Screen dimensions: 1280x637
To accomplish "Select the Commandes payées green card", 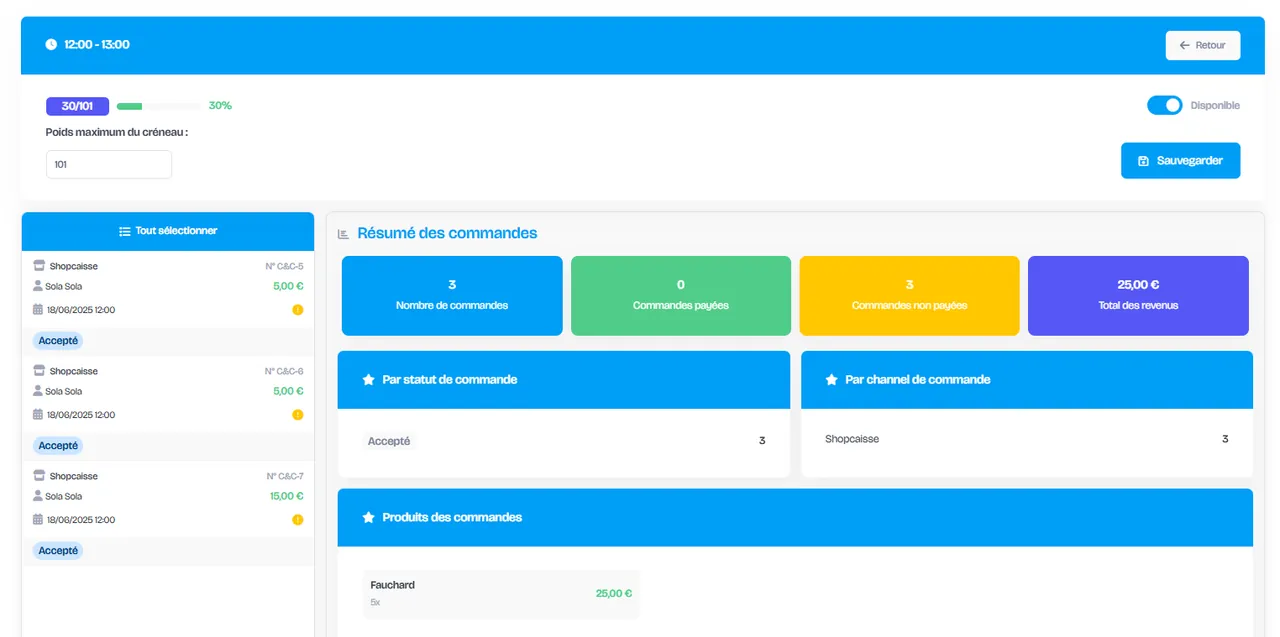I will (681, 296).
